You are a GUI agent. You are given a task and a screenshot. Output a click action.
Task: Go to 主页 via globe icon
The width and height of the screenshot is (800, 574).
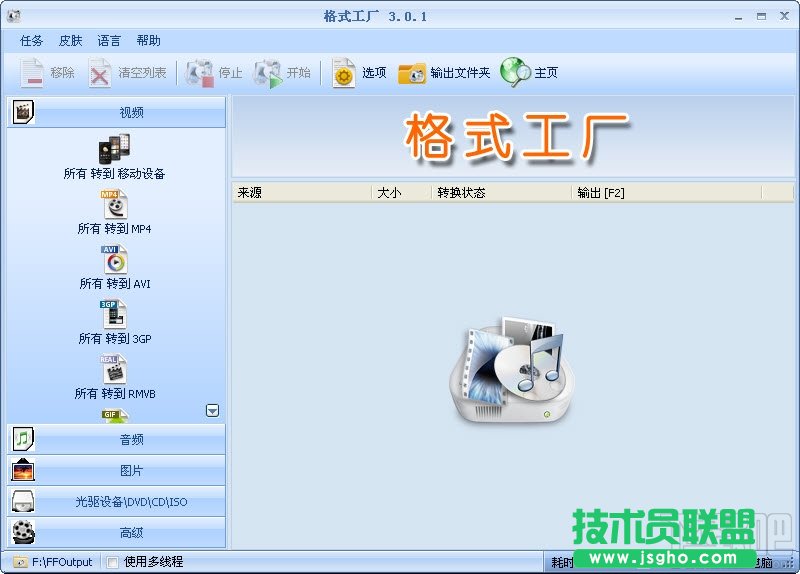tap(515, 72)
